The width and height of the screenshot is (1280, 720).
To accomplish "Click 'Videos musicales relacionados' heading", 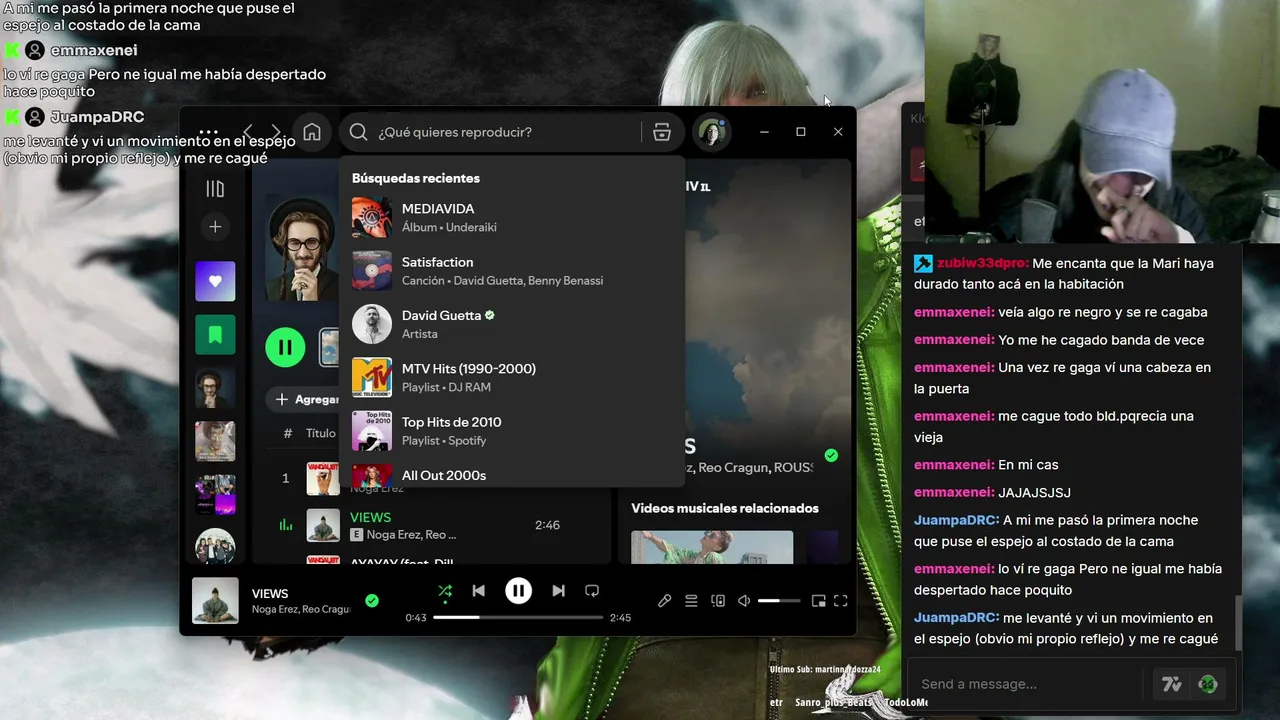I will coord(725,508).
